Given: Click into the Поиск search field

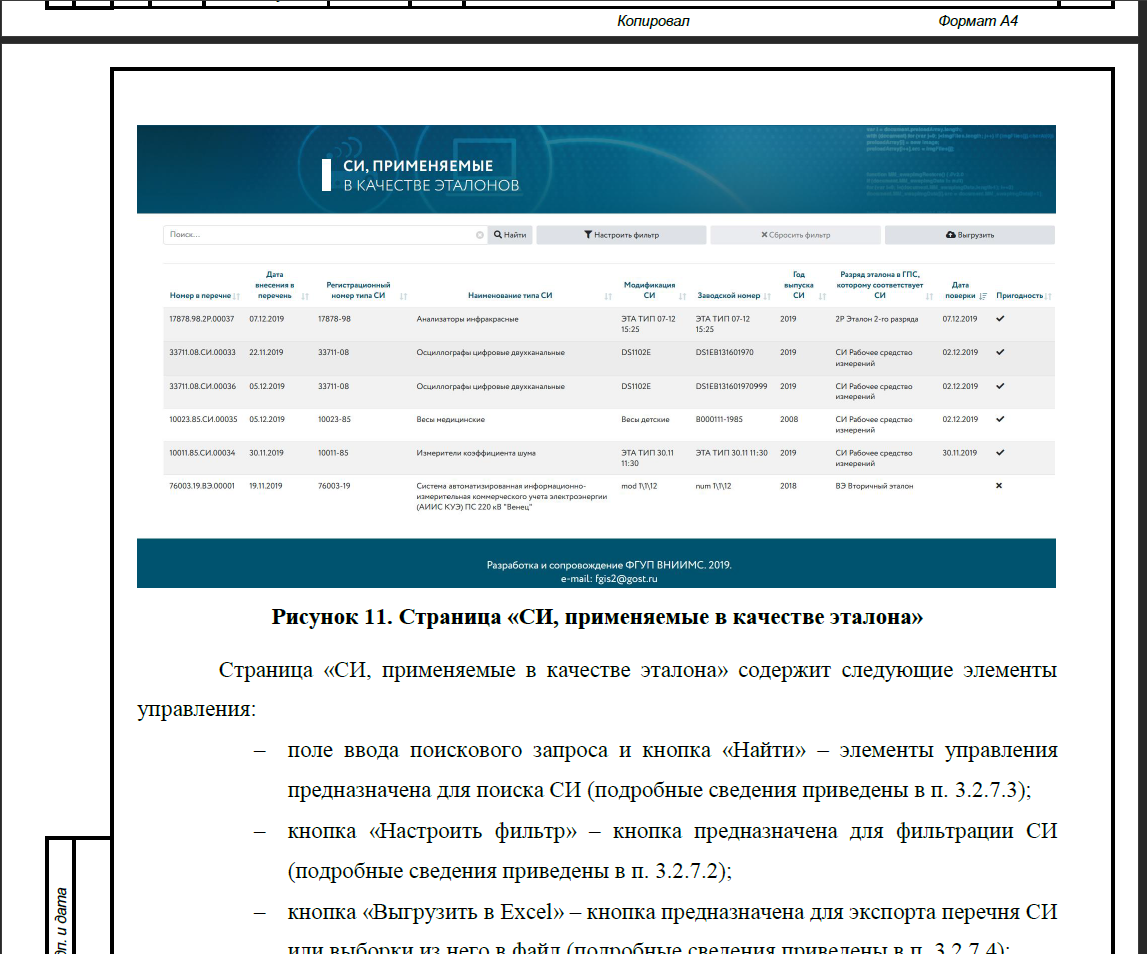Looking at the screenshot, I should 320,235.
